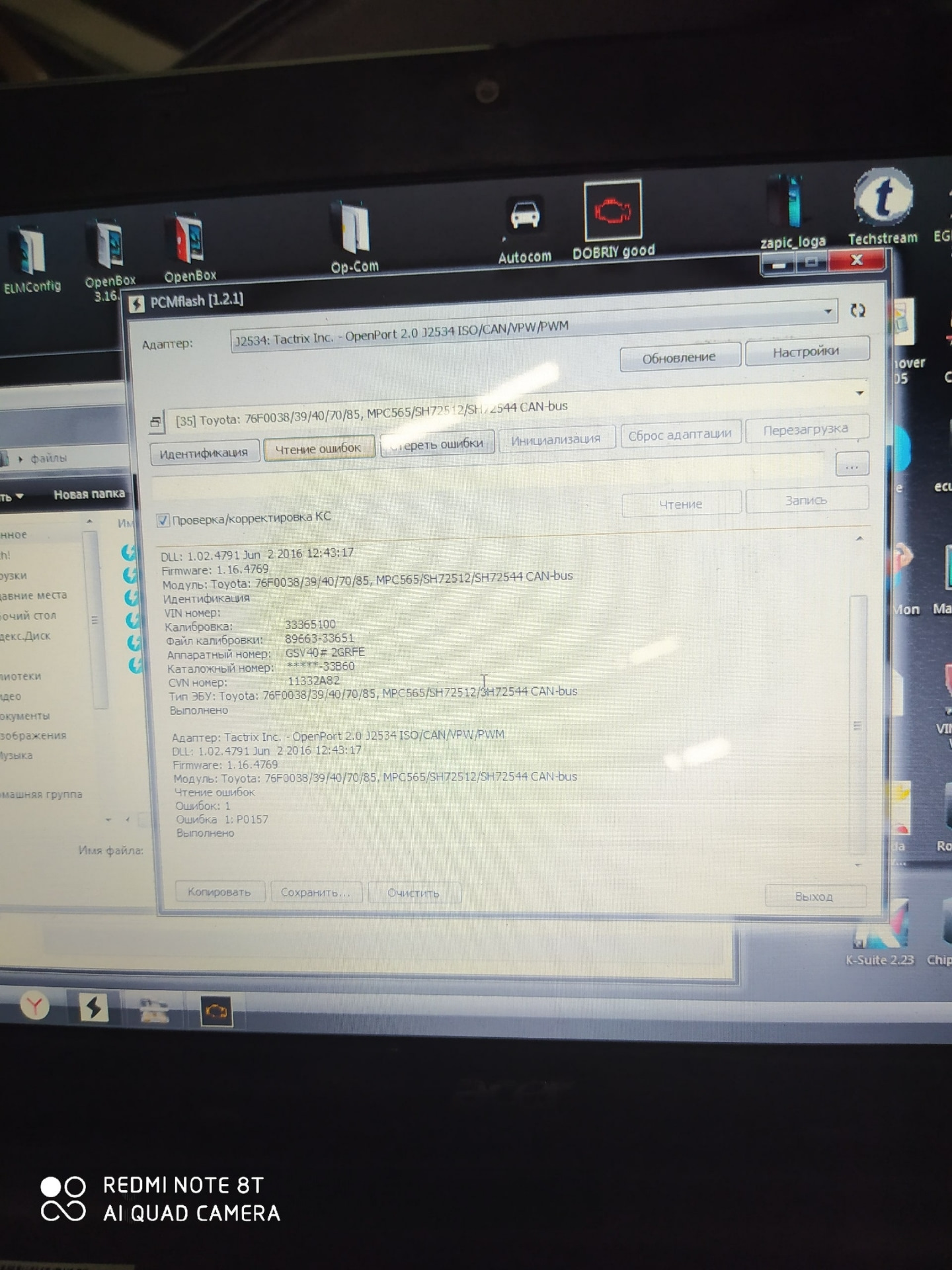Image resolution: width=952 pixels, height=1270 pixels.
Task: Click the Yandex browser taskbar icon
Action: coord(34,1006)
